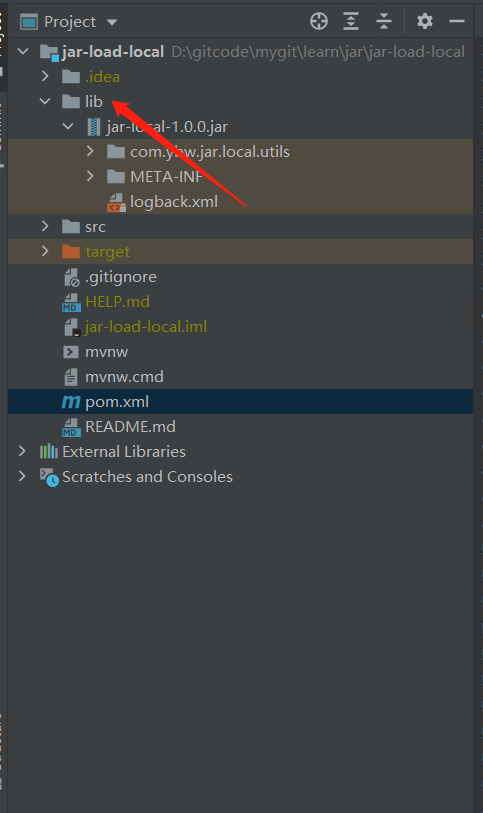Collapse the lib folder

point(45,102)
